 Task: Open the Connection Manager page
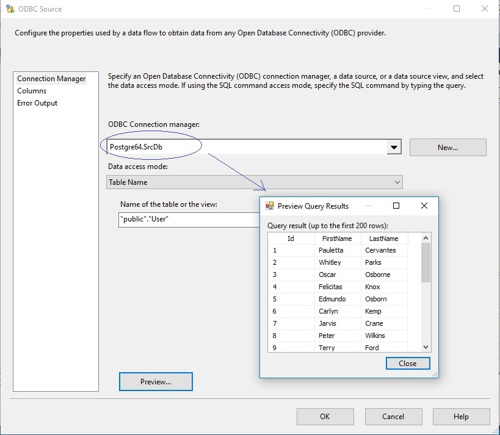click(x=51, y=79)
